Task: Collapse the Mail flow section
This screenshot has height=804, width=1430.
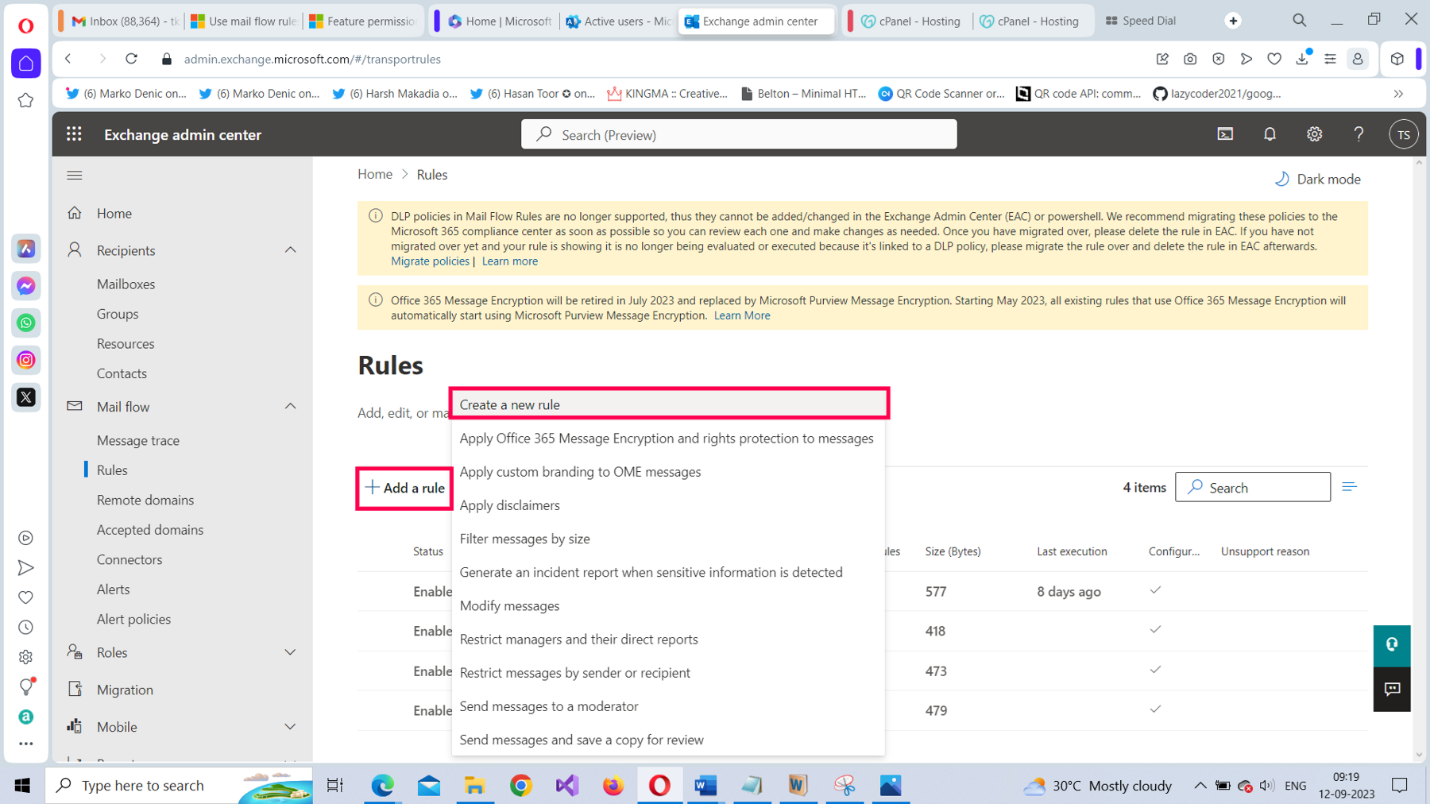Action: 290,407
